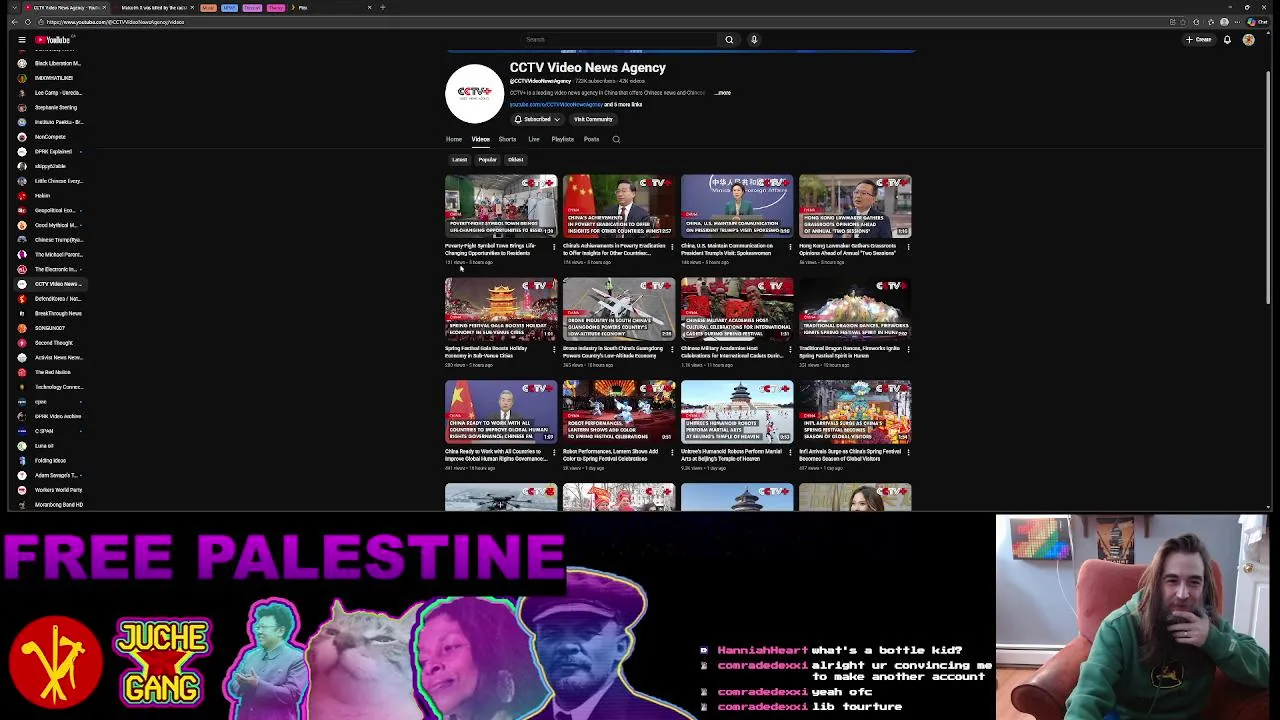The height and width of the screenshot is (720, 1280).
Task: Select the Oldest sort chip
Action: pos(515,160)
